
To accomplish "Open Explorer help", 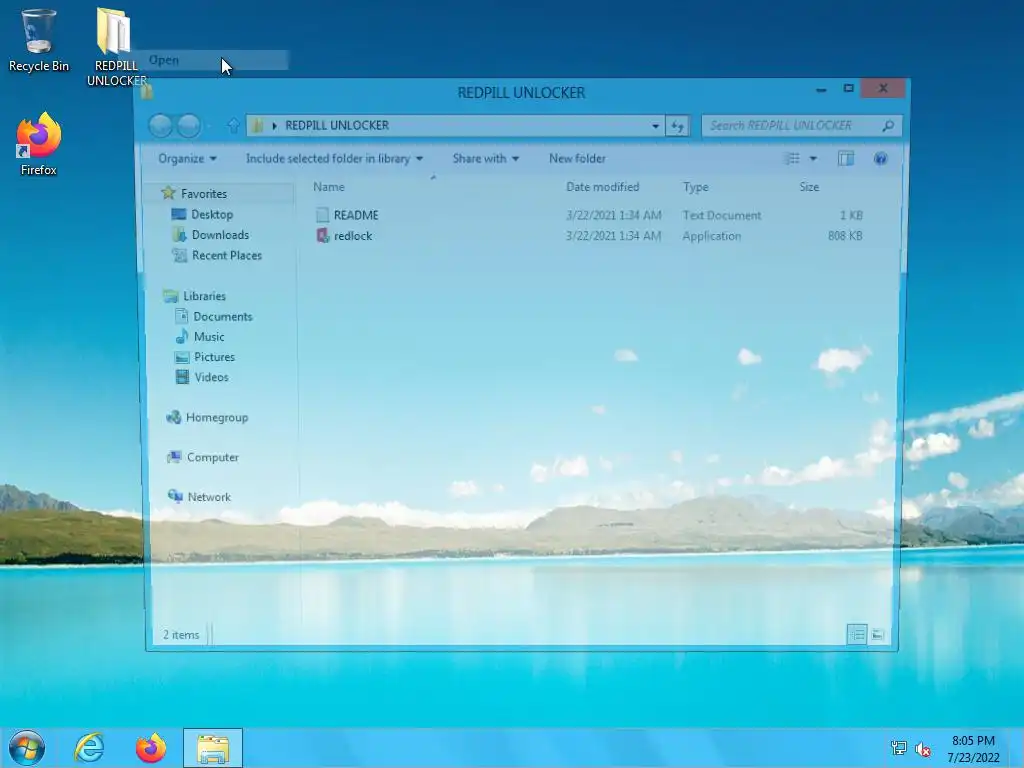I will [x=880, y=159].
